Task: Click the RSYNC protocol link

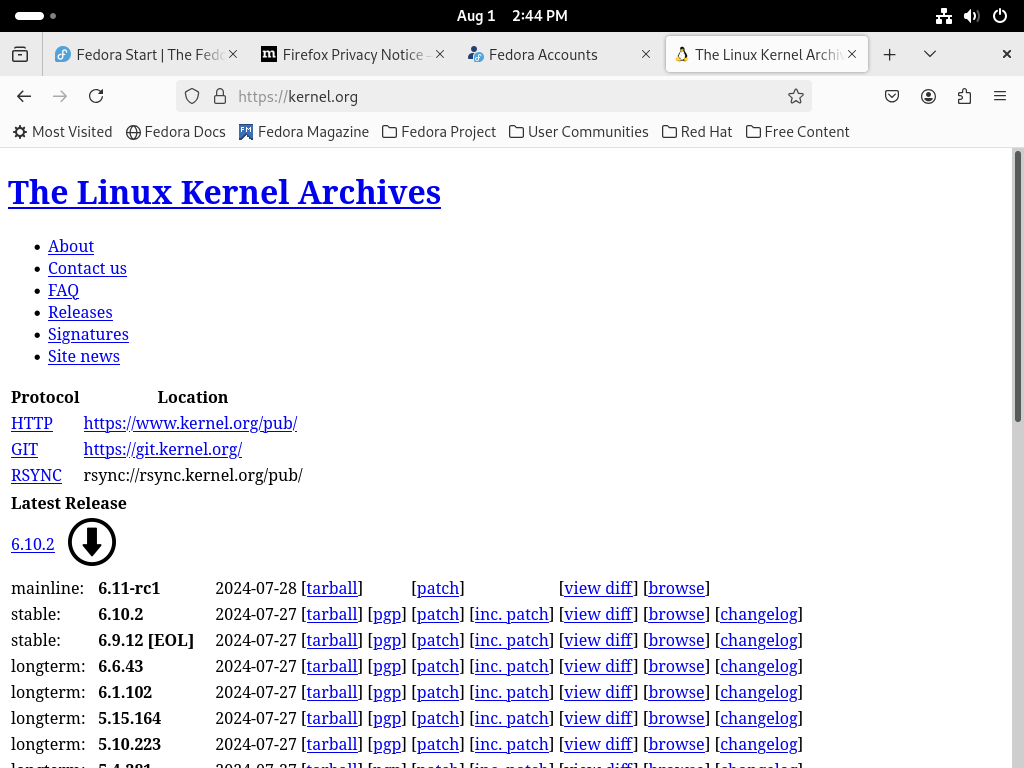Action: (36, 475)
